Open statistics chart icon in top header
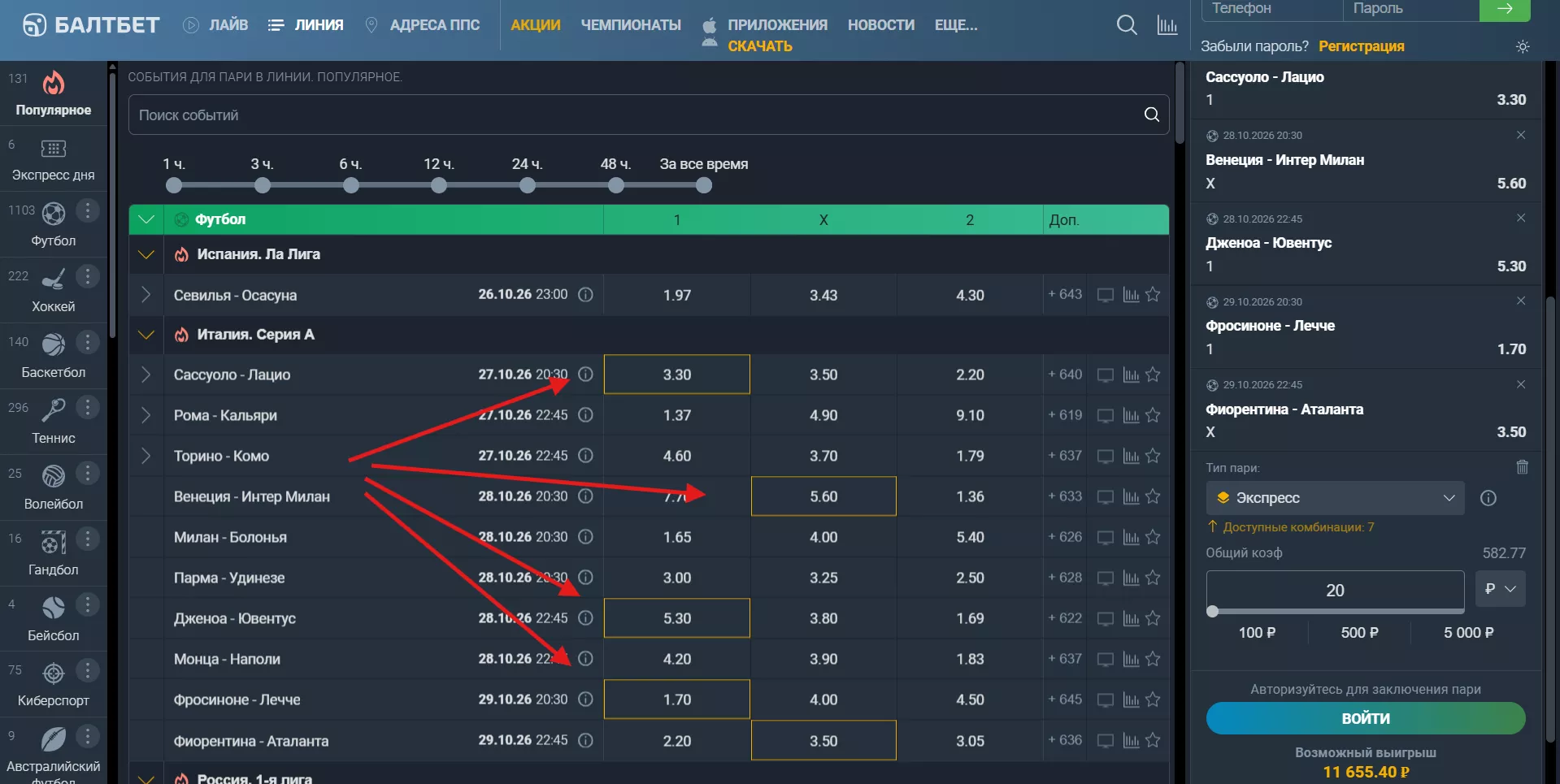1560x784 pixels. coord(1167,25)
